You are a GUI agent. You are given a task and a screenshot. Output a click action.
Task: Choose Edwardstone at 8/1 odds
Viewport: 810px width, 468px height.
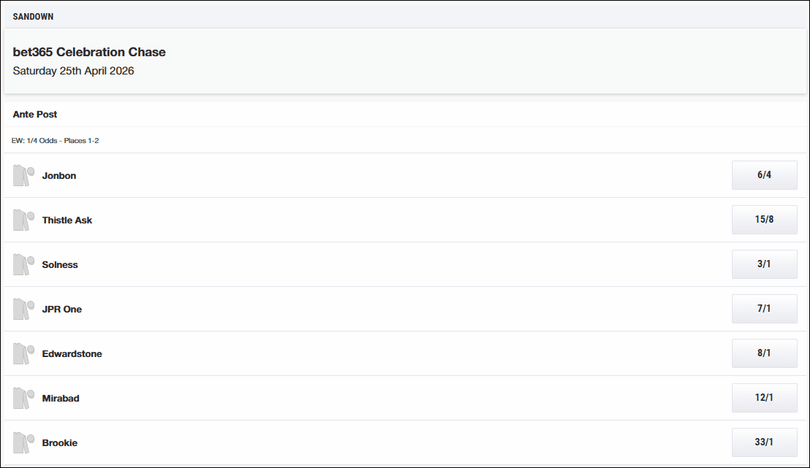pyautogui.click(x=764, y=353)
